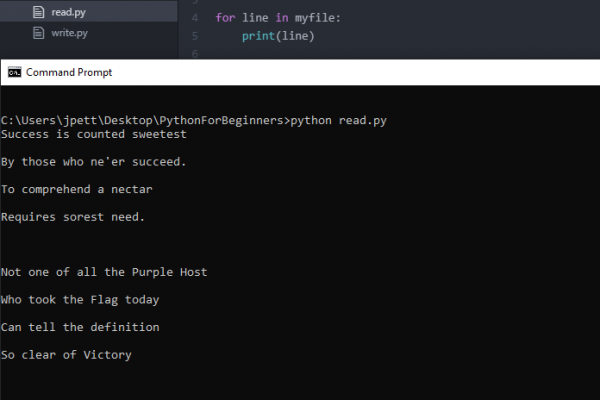This screenshot has height=400, width=600.
Task: Click the 'Who took the Flag today' line
Action: pyautogui.click(x=80, y=300)
